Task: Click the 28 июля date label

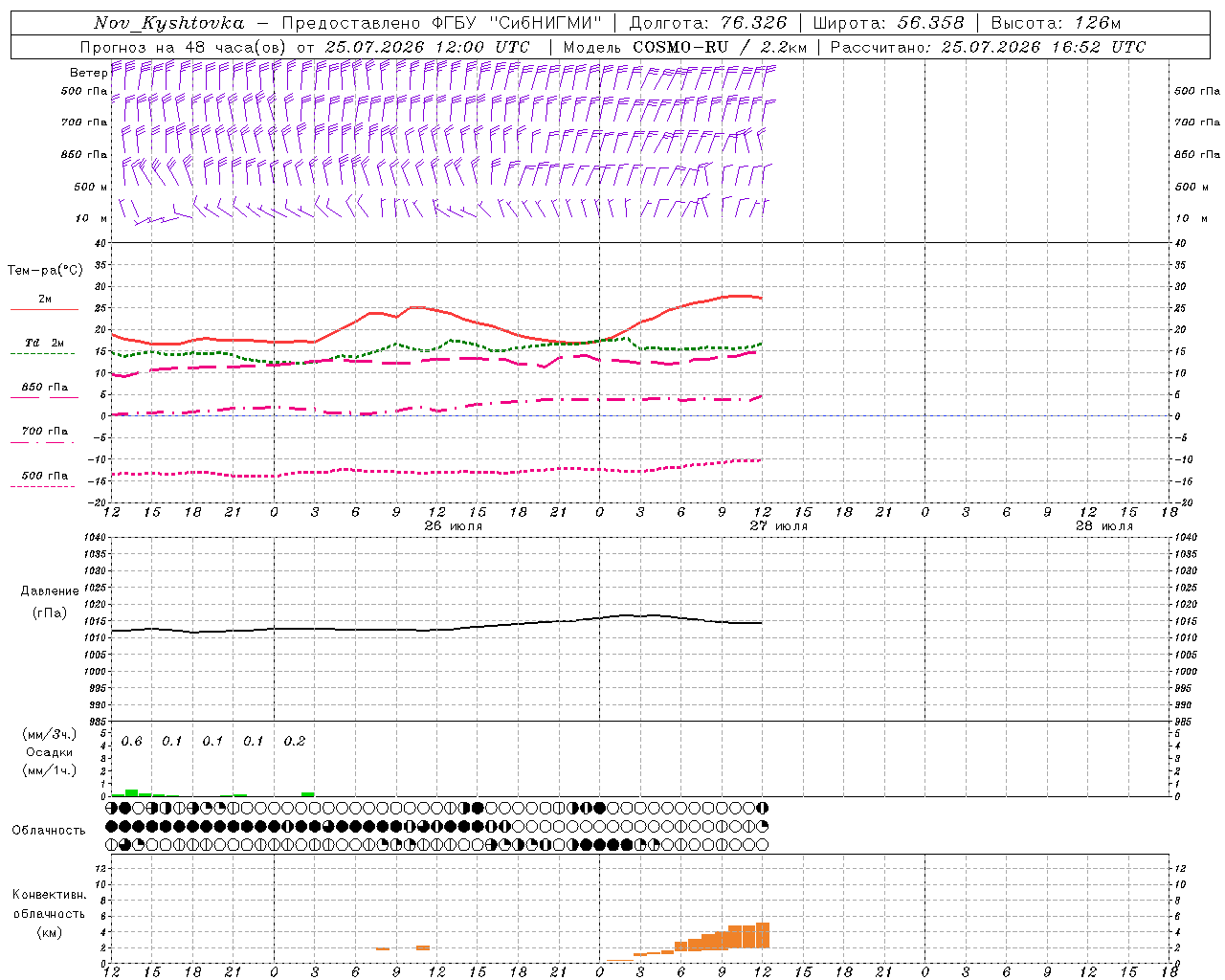Action: click(x=1104, y=526)
